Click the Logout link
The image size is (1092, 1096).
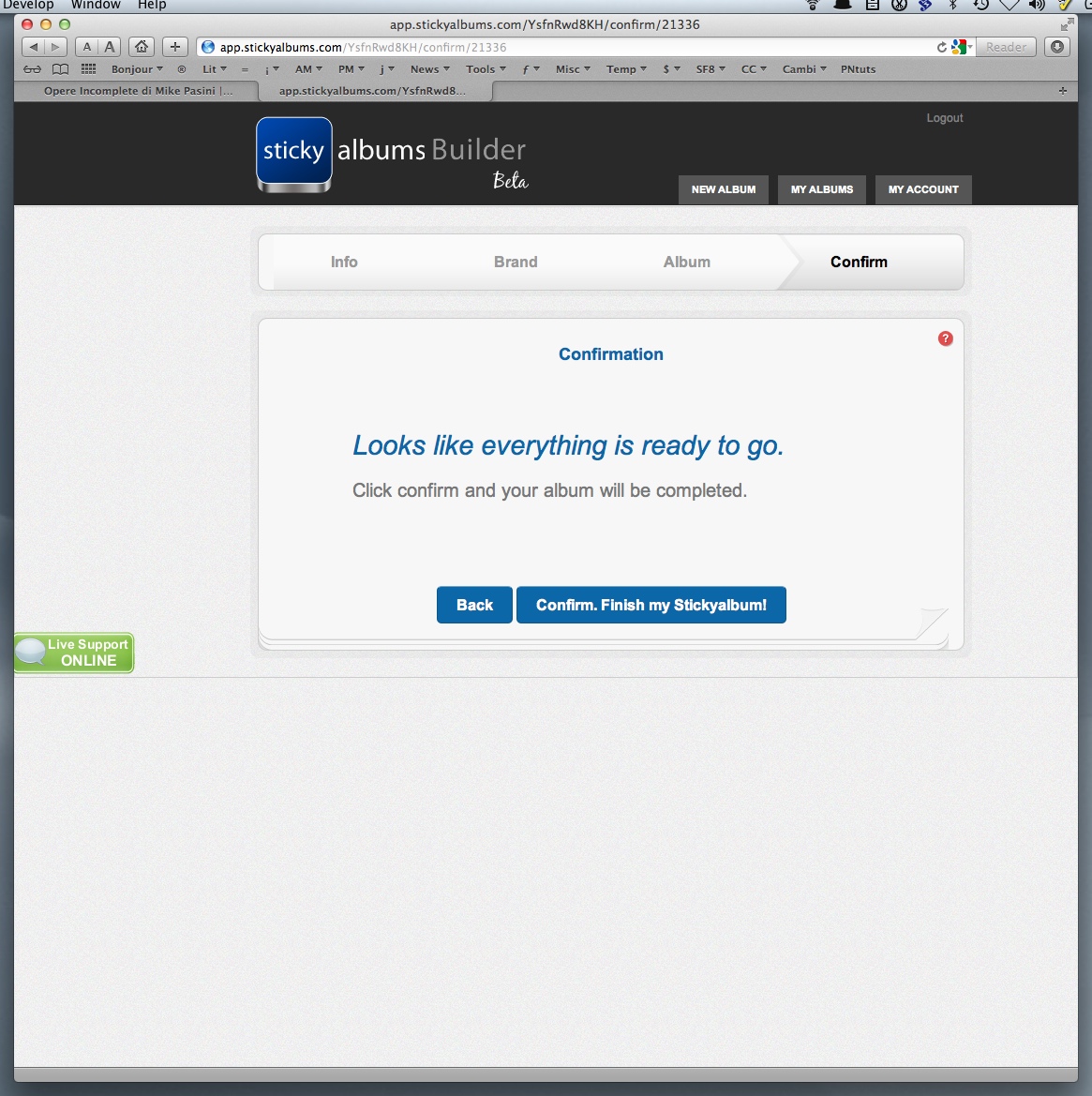click(x=944, y=118)
